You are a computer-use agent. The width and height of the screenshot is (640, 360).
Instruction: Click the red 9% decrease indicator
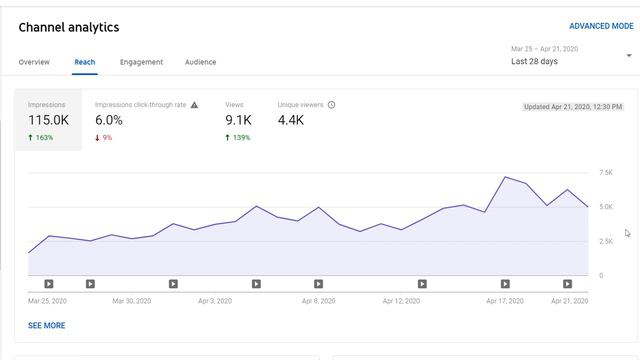tap(103, 138)
